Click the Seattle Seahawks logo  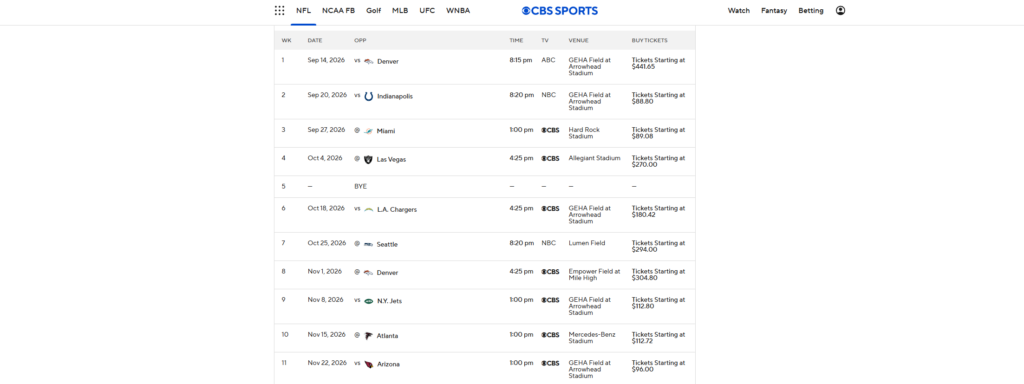368,244
